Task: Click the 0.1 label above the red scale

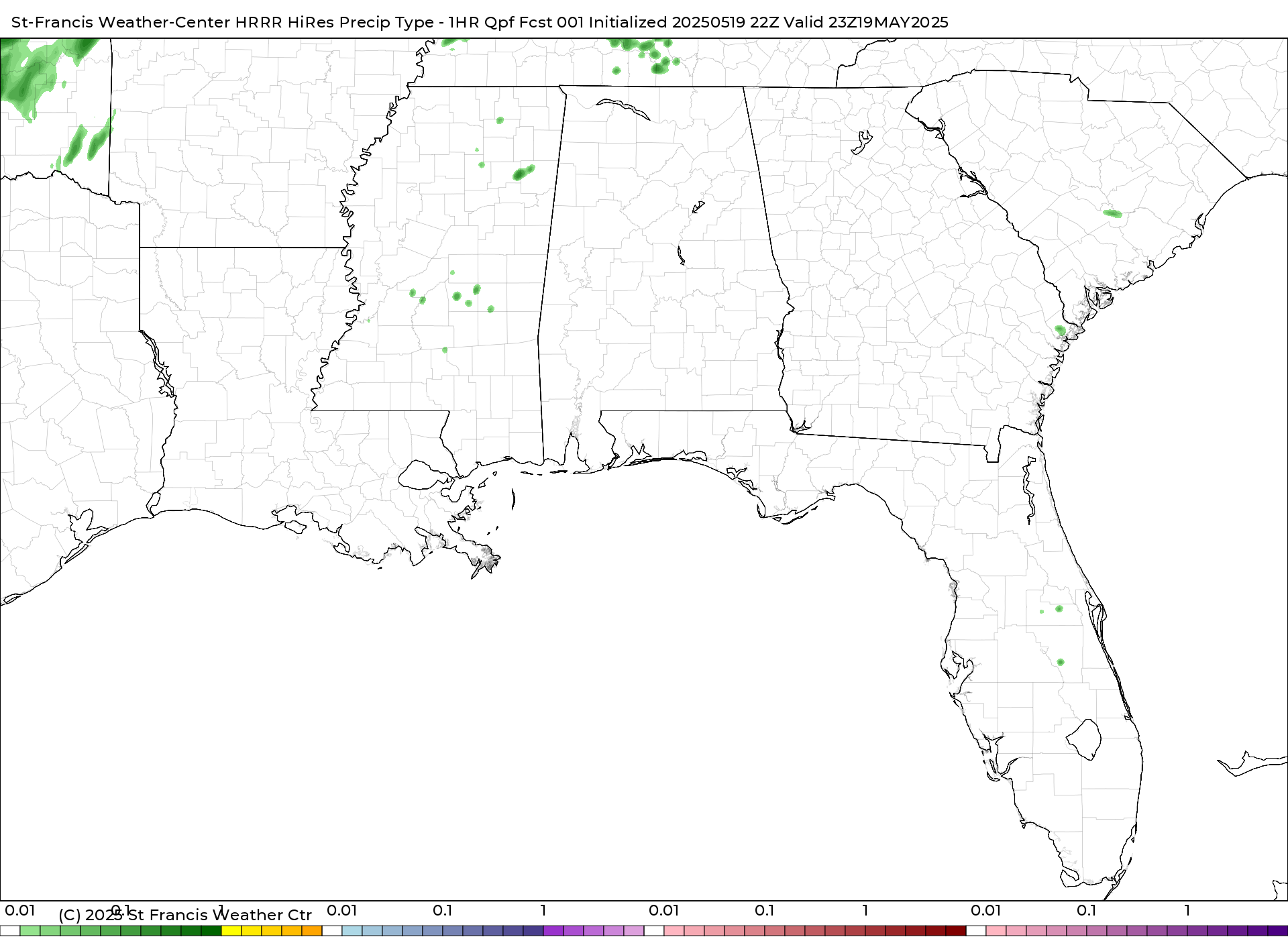Action: click(765, 911)
